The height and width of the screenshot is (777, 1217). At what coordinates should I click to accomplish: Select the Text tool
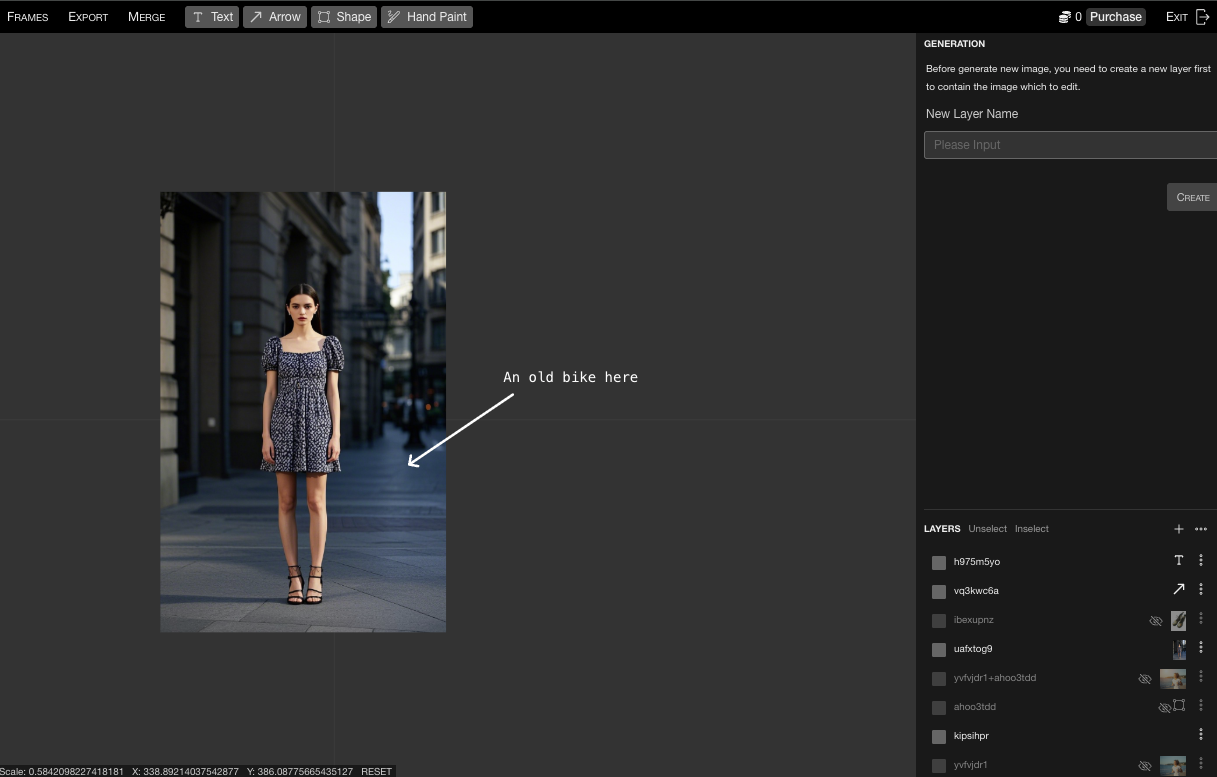click(212, 17)
